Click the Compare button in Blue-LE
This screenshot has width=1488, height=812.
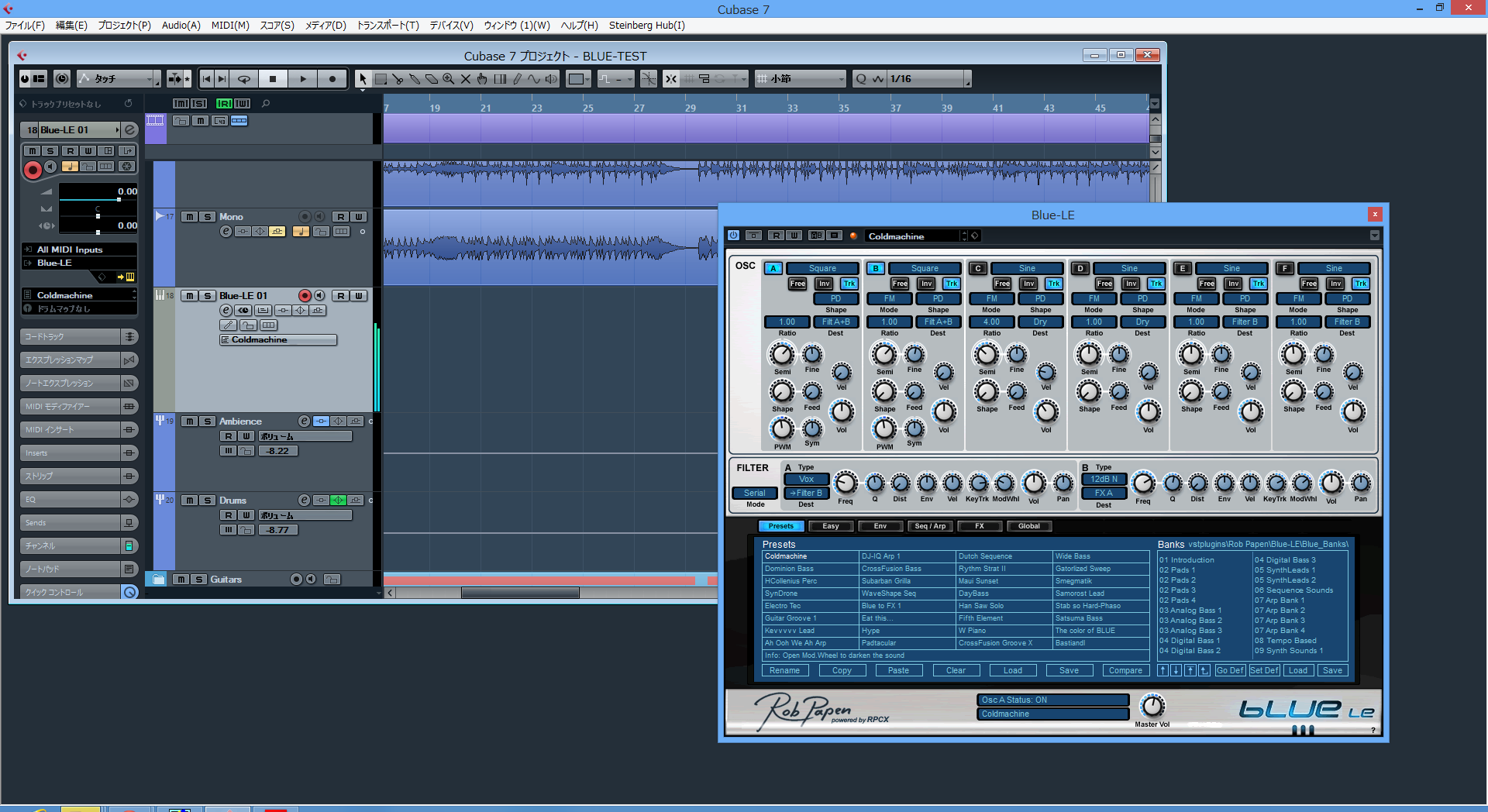click(1125, 671)
